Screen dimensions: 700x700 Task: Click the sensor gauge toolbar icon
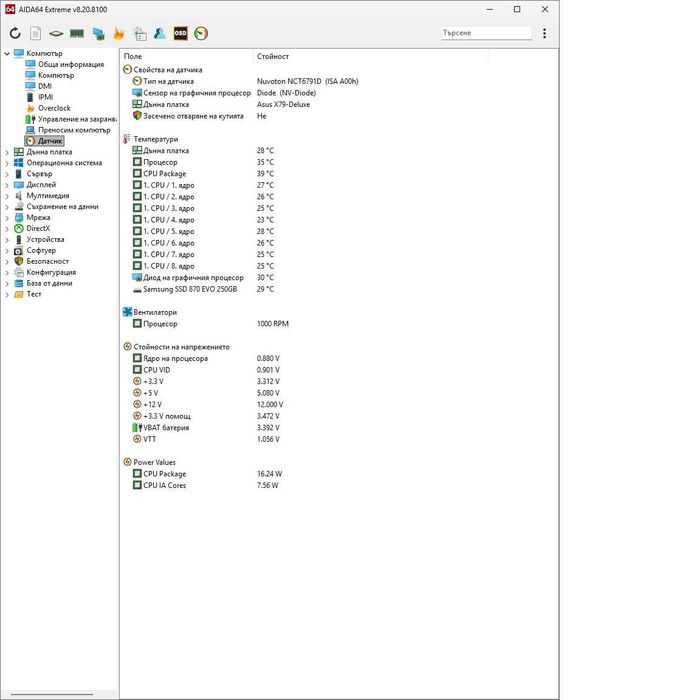tap(201, 33)
